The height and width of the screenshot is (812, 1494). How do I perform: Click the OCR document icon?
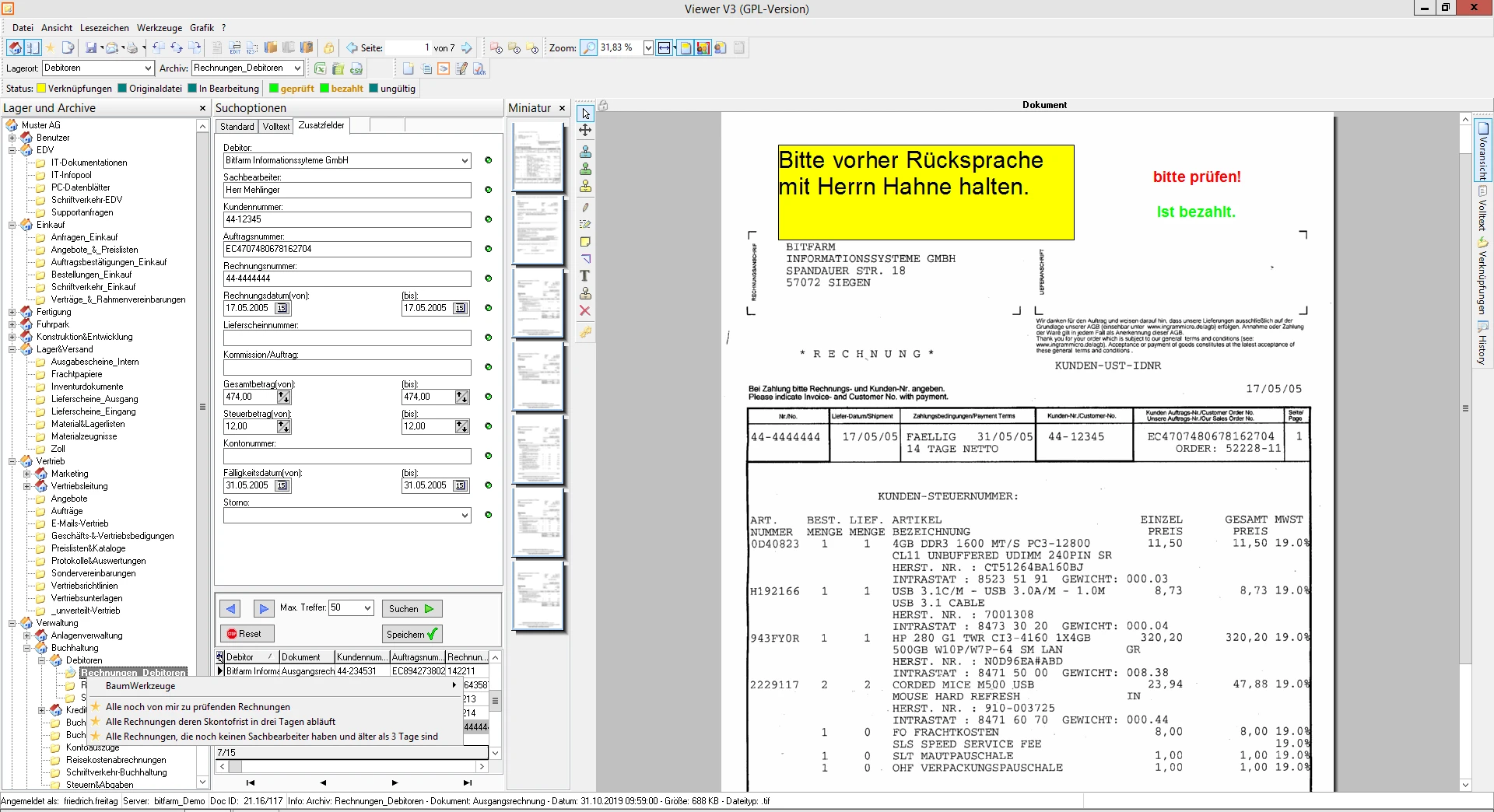click(479, 68)
